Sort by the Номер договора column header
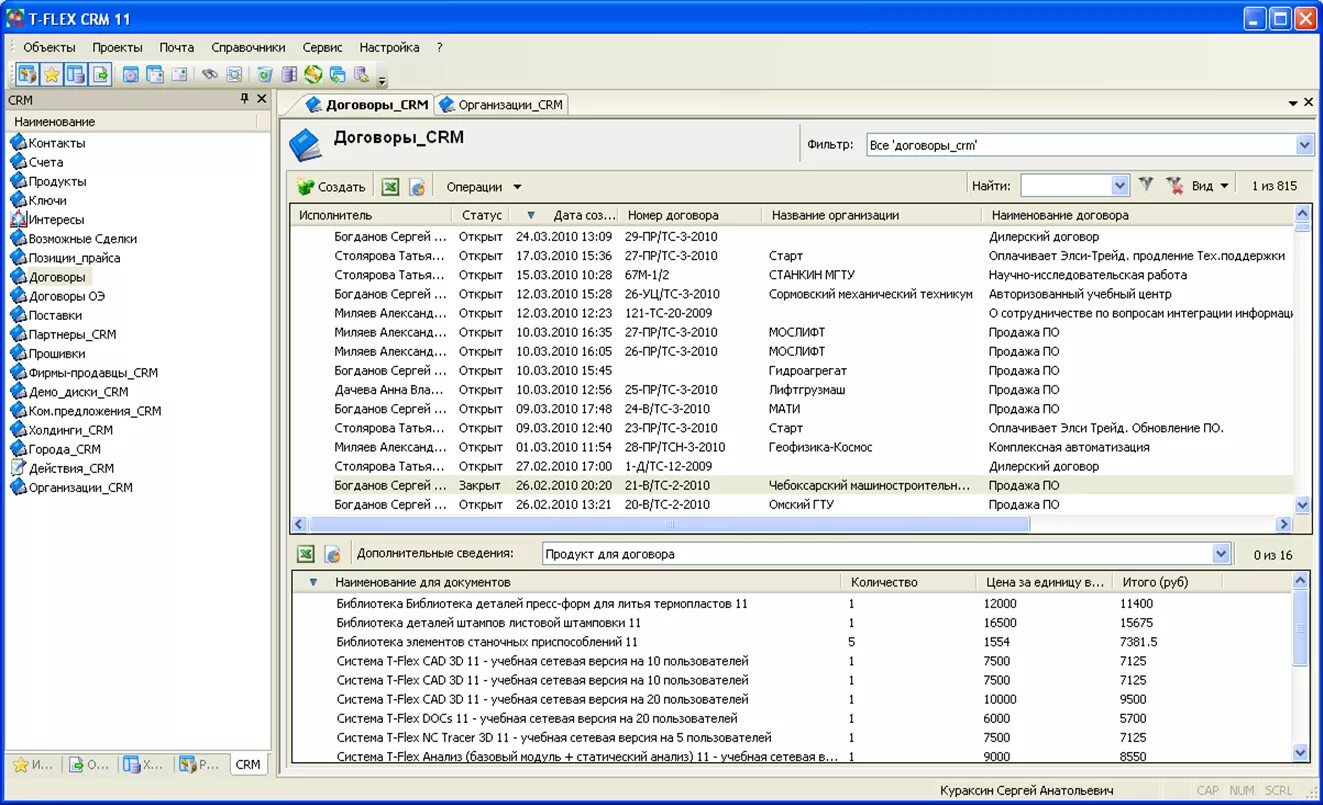 pyautogui.click(x=691, y=215)
